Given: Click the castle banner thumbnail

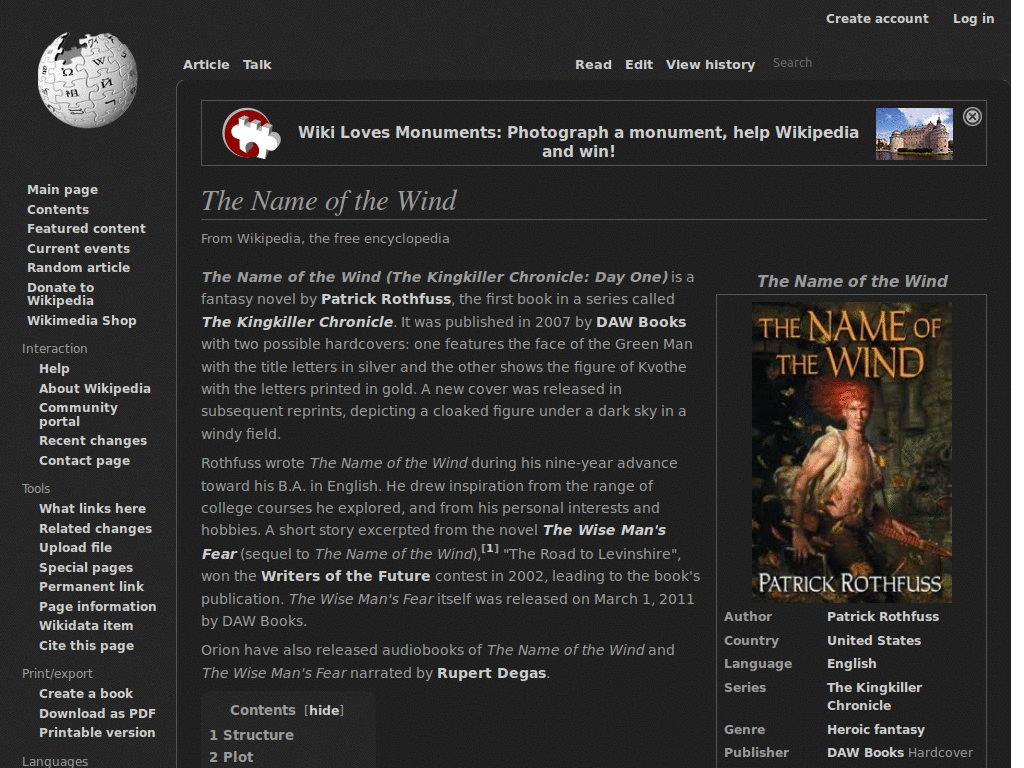Looking at the screenshot, I should click(x=912, y=132).
